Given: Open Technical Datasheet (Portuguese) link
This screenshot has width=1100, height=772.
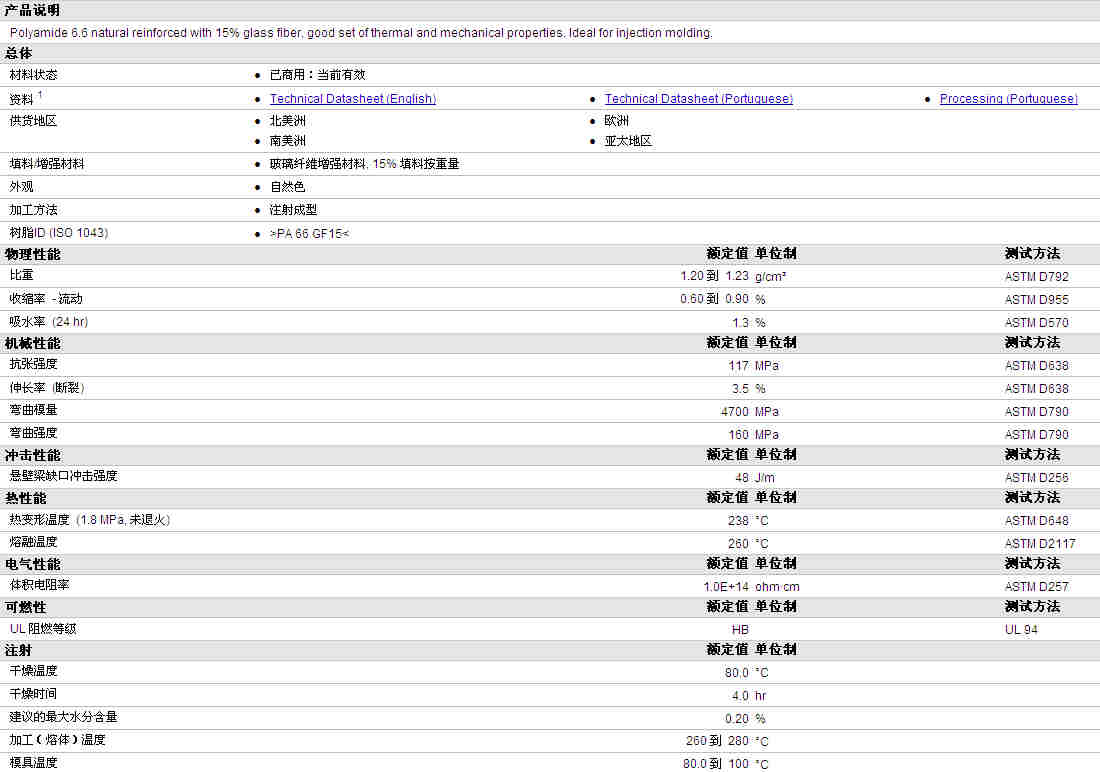Looking at the screenshot, I should [699, 99].
